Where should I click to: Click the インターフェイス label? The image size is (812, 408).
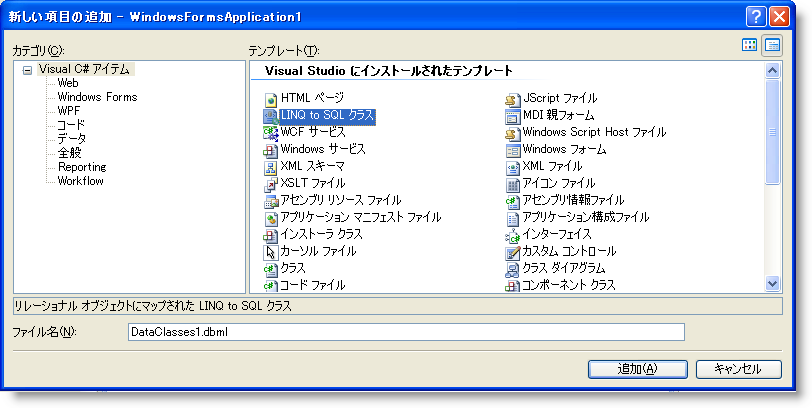click(x=557, y=235)
